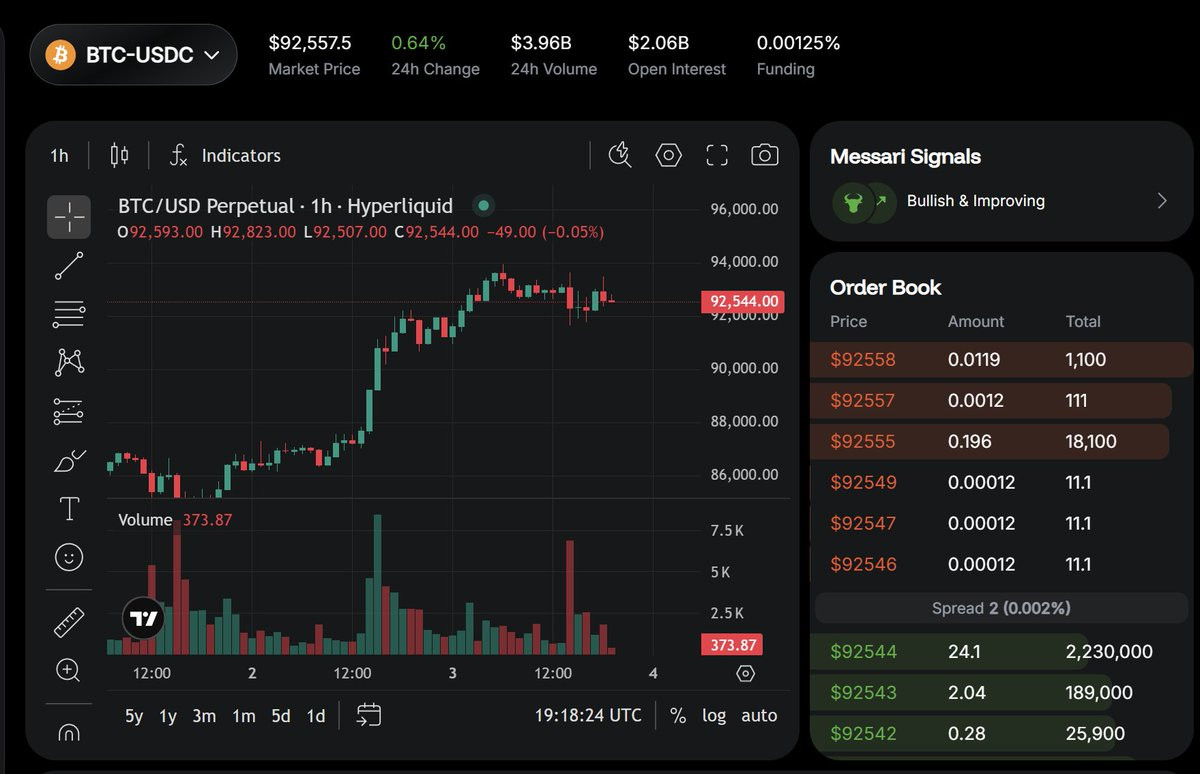
Task: Open the emoji icons tool
Action: (69, 557)
